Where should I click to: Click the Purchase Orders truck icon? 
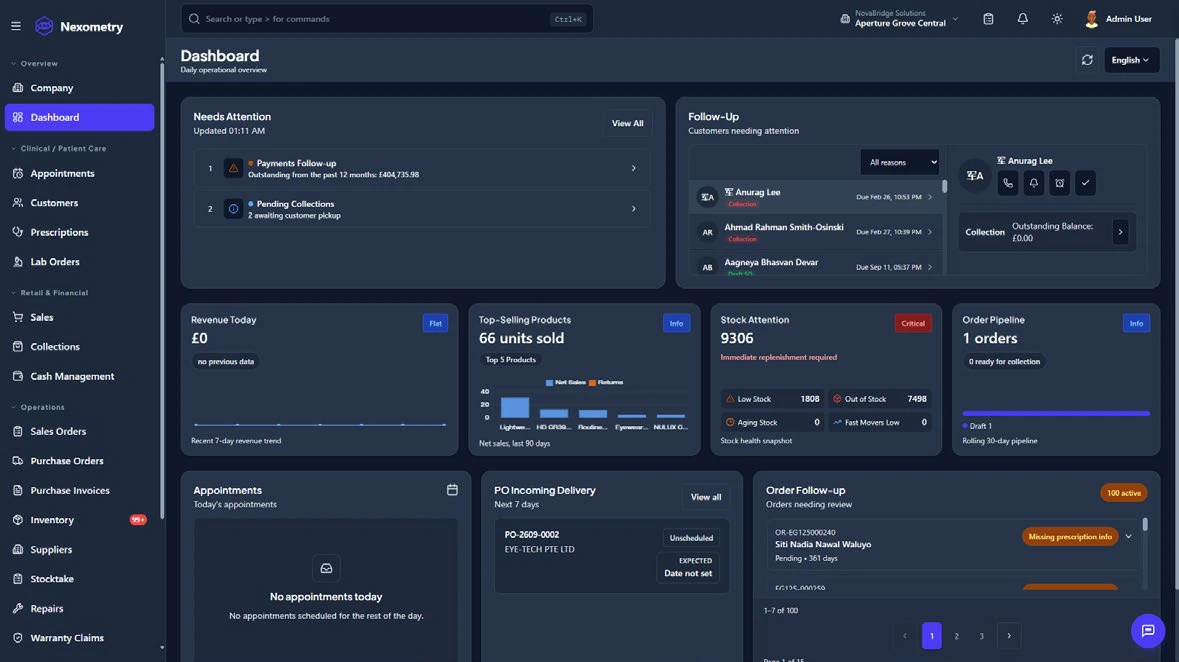18,461
